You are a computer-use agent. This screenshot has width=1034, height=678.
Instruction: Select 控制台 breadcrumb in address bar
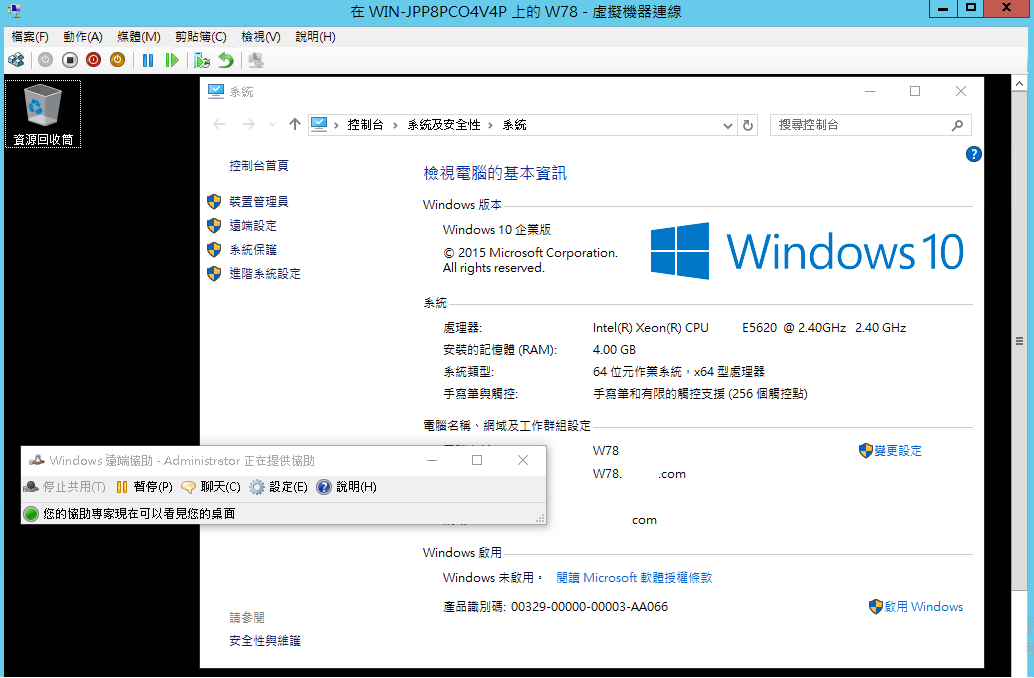click(365, 125)
